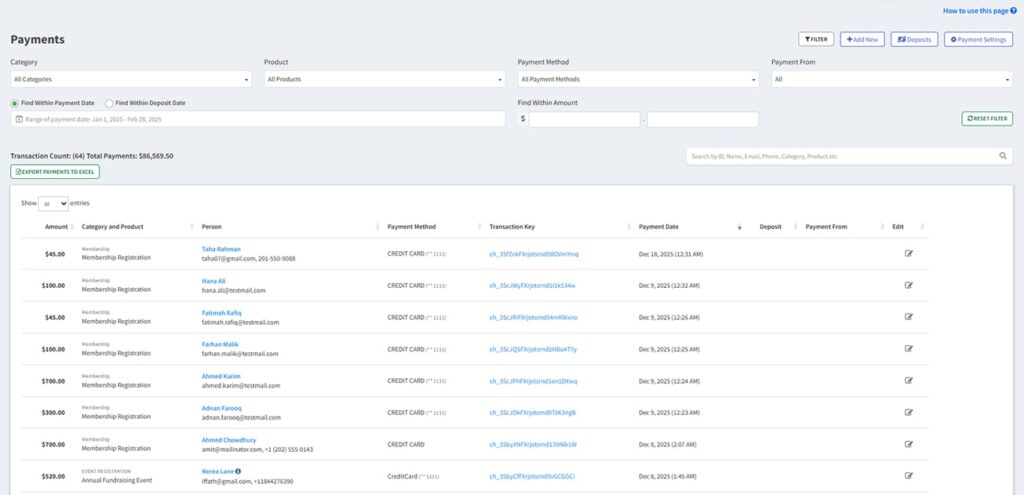Image resolution: width=1024 pixels, height=495 pixels.
Task: Open the All Categories dropdown
Action: coord(131,79)
